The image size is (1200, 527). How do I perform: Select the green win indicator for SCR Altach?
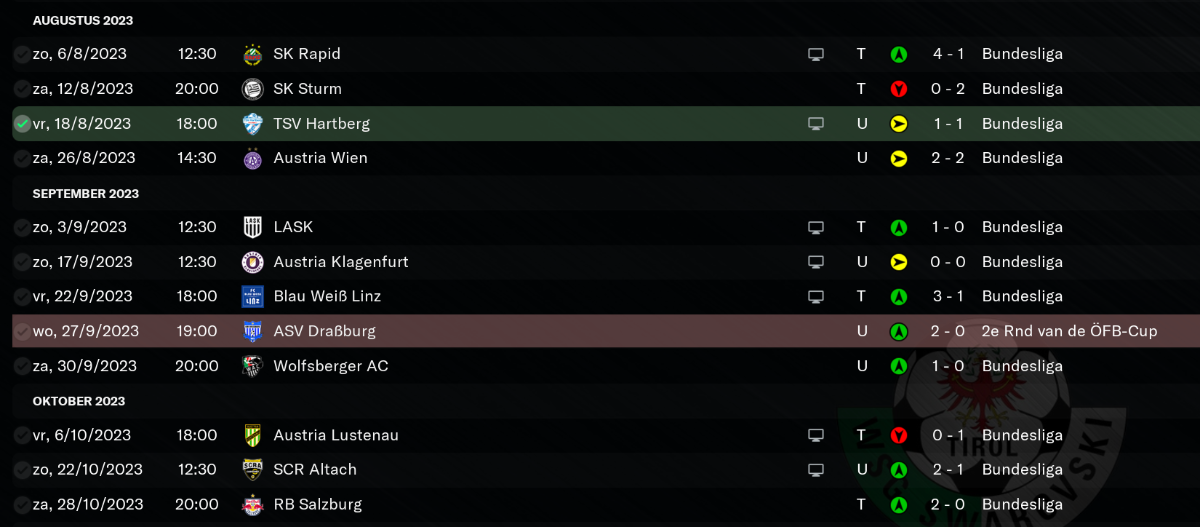899,470
